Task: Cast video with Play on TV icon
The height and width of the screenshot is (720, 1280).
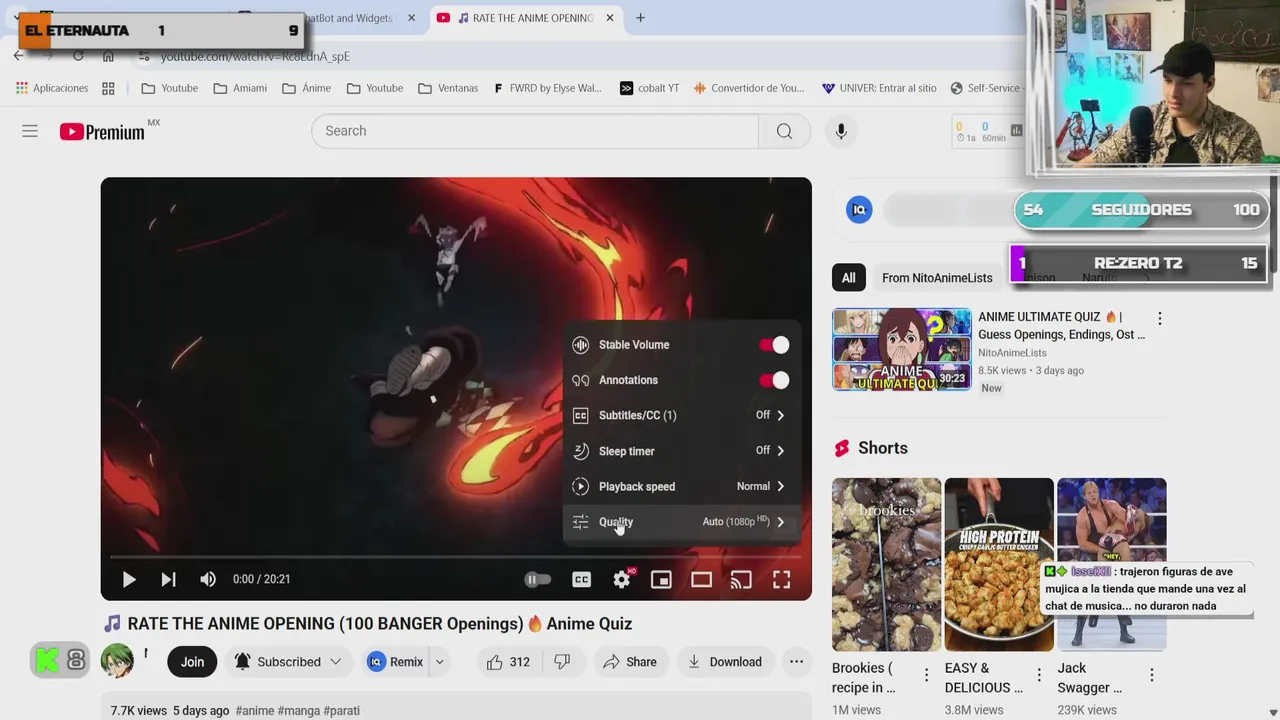Action: (741, 579)
